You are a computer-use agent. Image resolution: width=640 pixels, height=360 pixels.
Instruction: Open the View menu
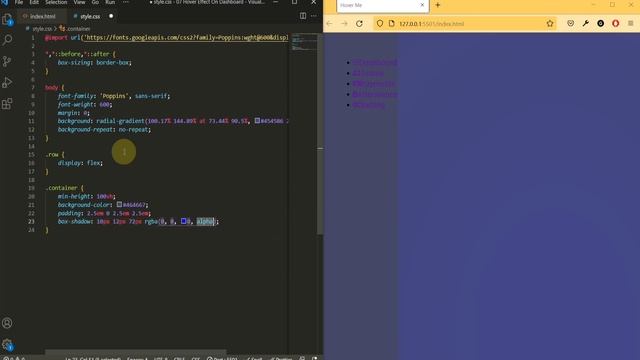point(79,2)
